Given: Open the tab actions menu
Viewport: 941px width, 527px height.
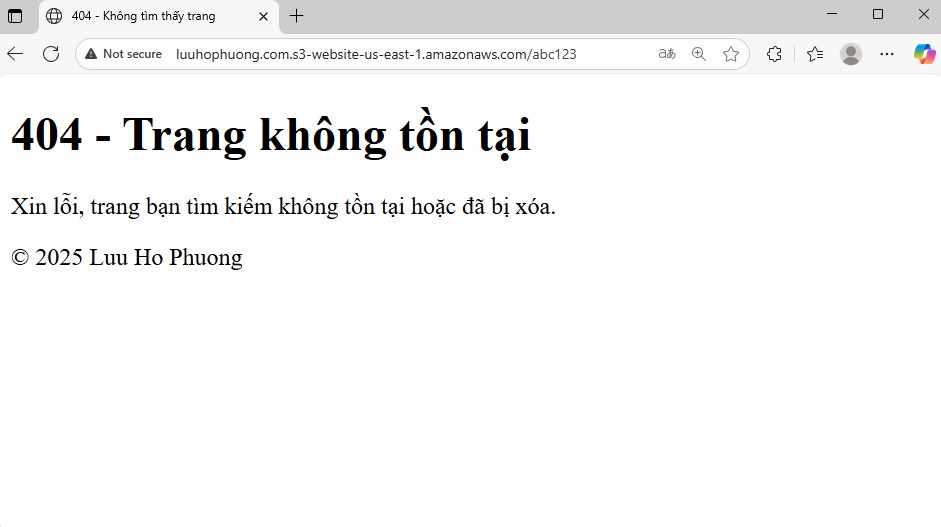Looking at the screenshot, I should pos(15,16).
